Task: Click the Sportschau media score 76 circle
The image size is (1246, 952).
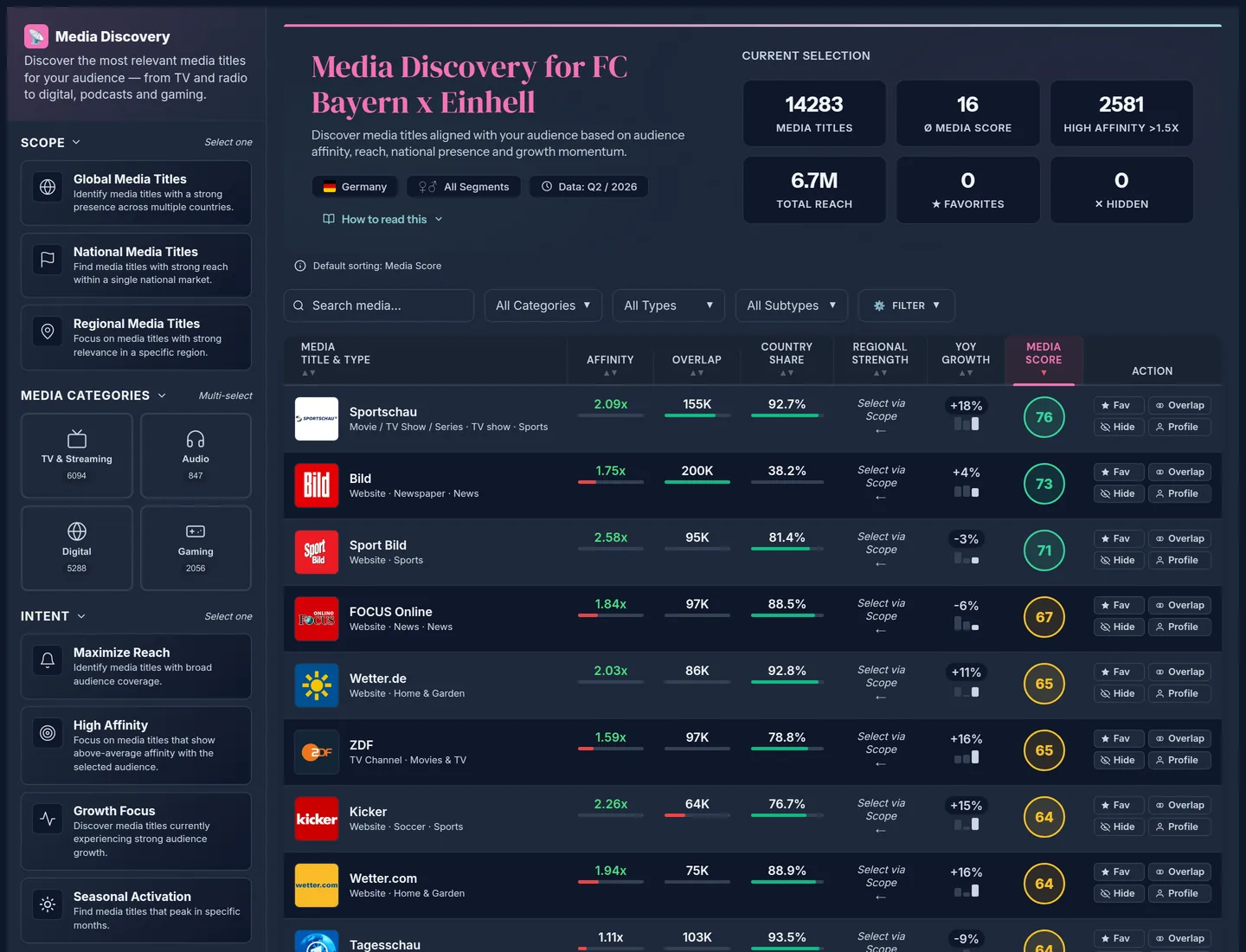Action: 1044,417
